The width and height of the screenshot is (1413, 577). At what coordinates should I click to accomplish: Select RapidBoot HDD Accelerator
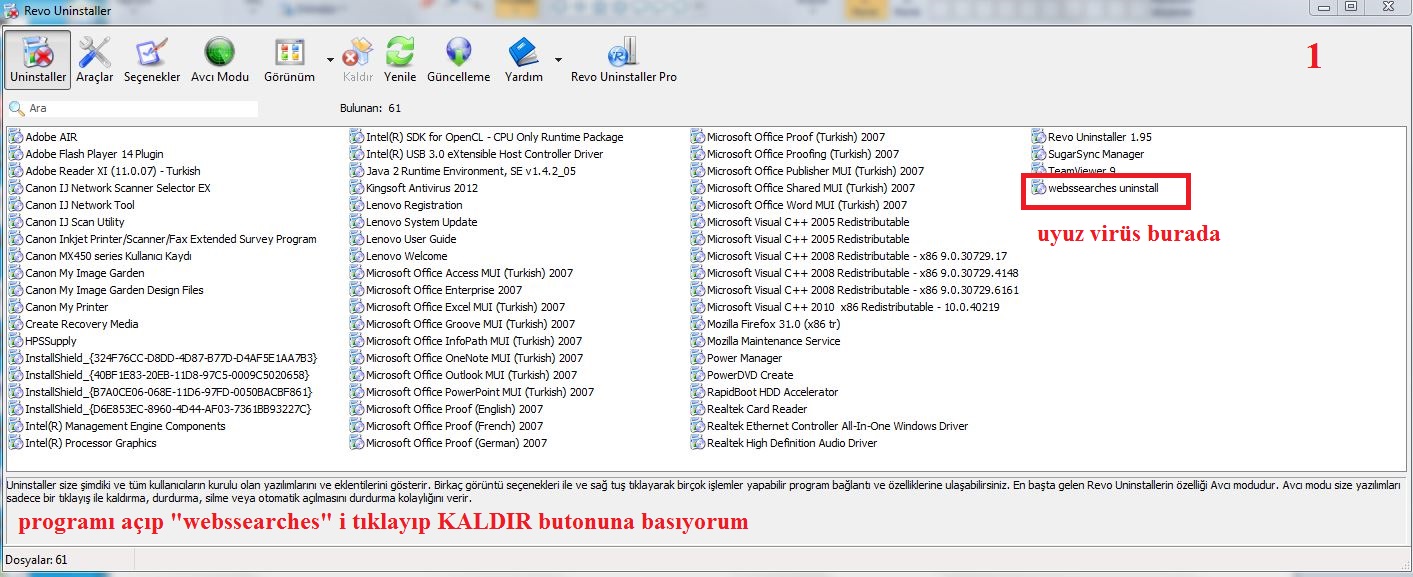click(x=765, y=392)
